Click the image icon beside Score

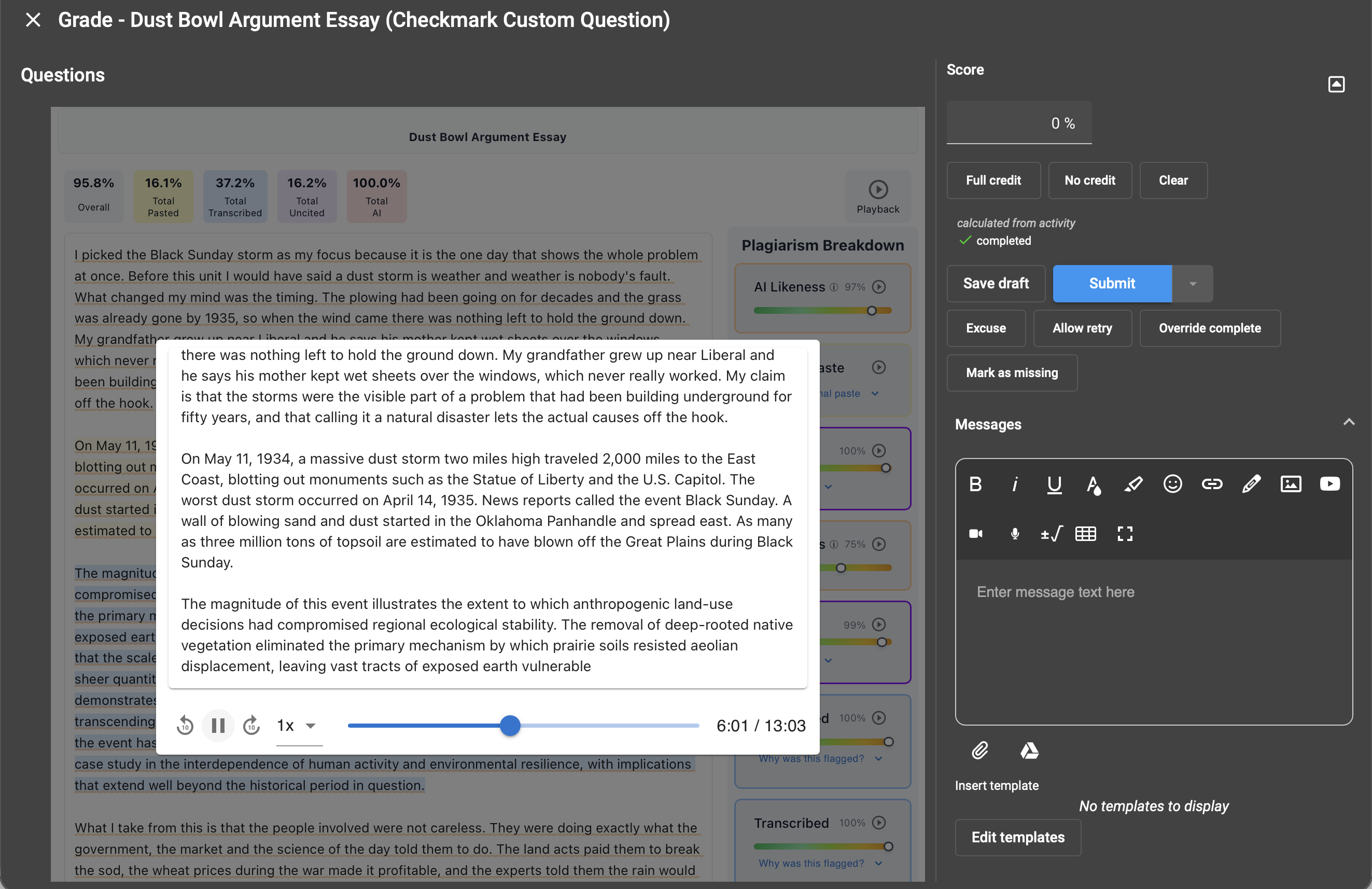1336,84
